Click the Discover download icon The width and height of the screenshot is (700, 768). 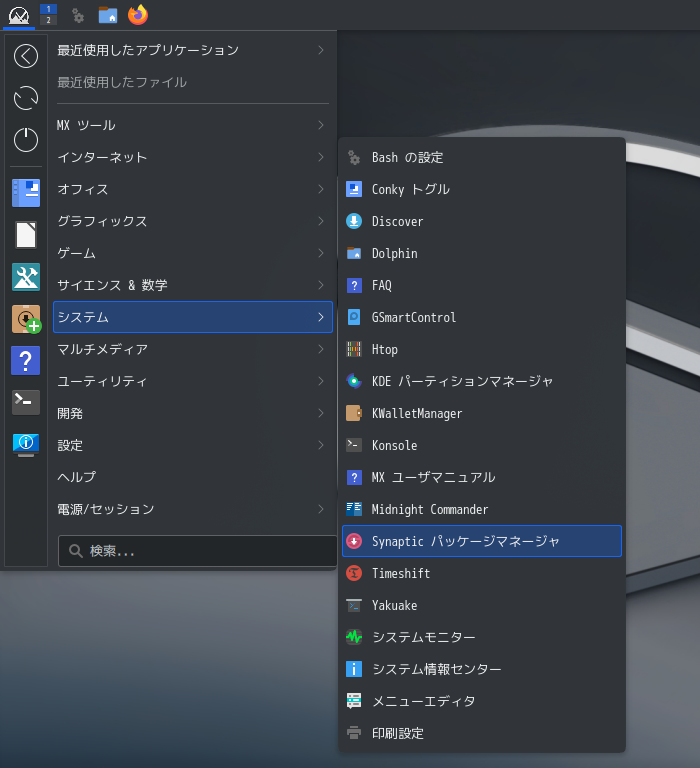pos(354,221)
